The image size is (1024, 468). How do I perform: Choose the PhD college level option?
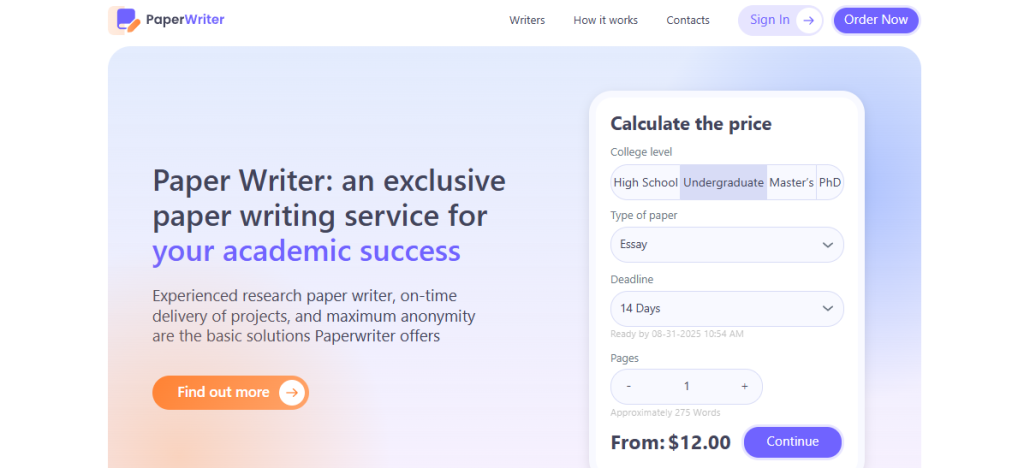click(830, 183)
